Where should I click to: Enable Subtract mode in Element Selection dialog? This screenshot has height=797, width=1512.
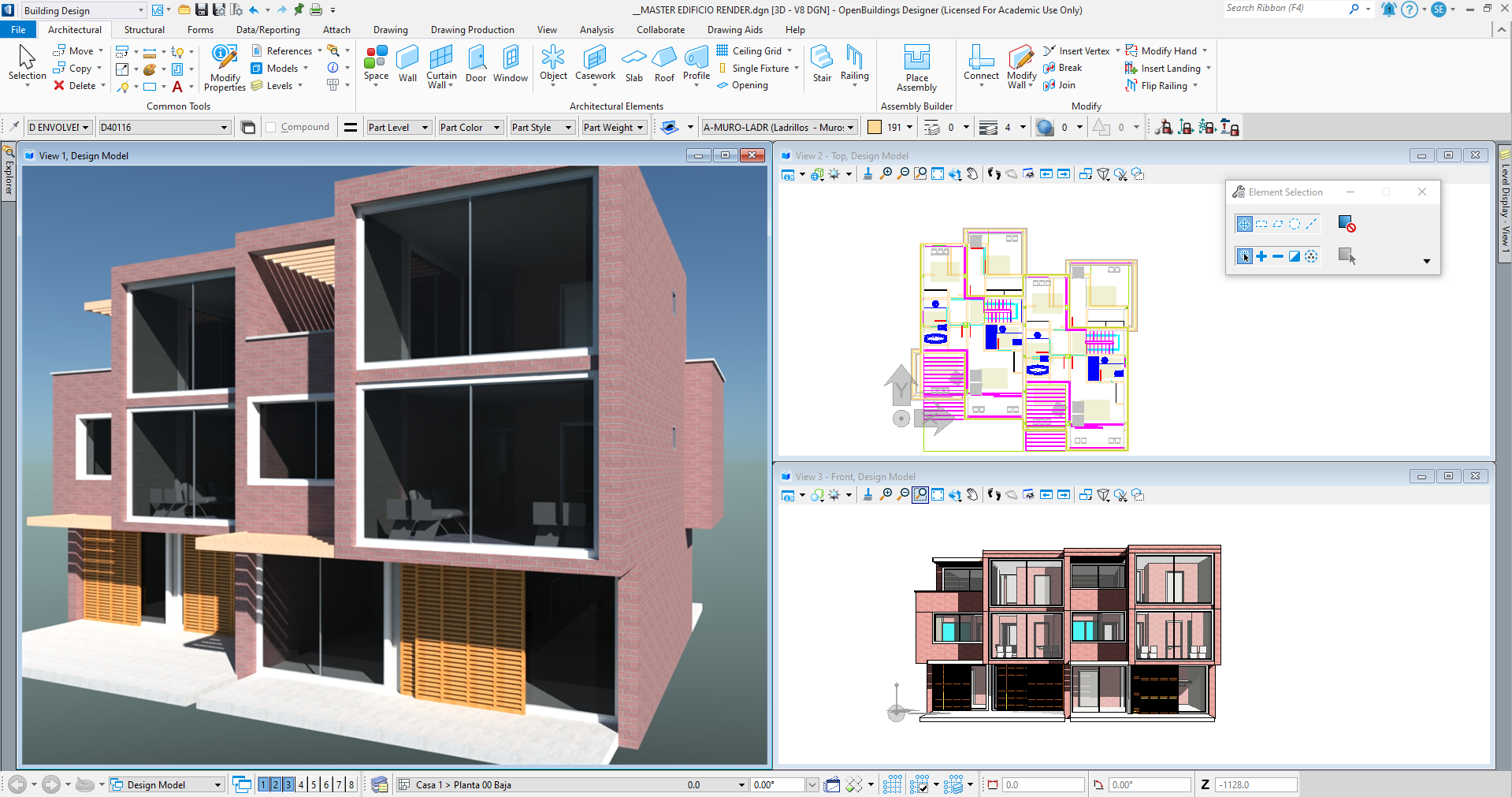click(1277, 256)
